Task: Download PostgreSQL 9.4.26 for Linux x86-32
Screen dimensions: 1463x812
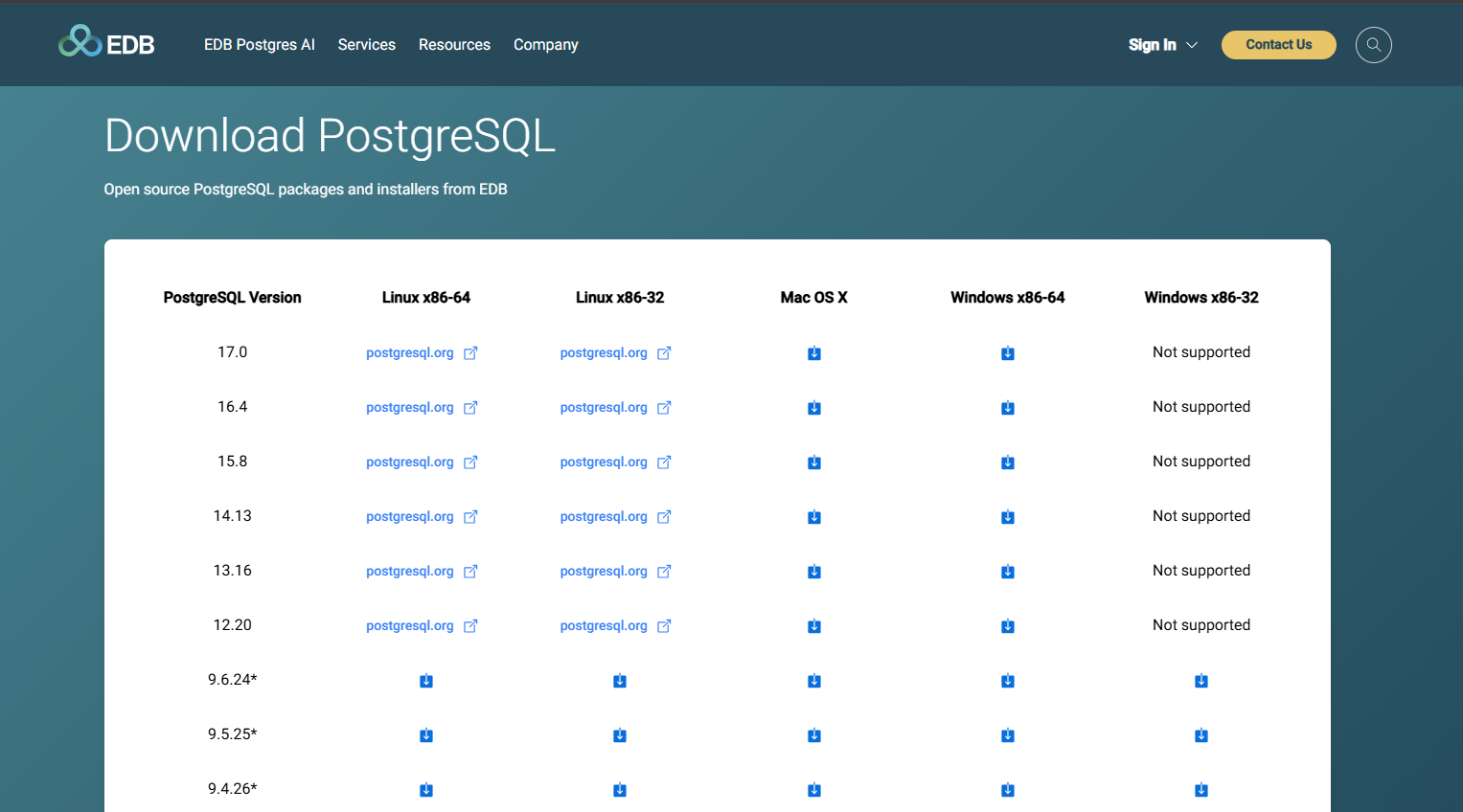Action: pyautogui.click(x=620, y=790)
